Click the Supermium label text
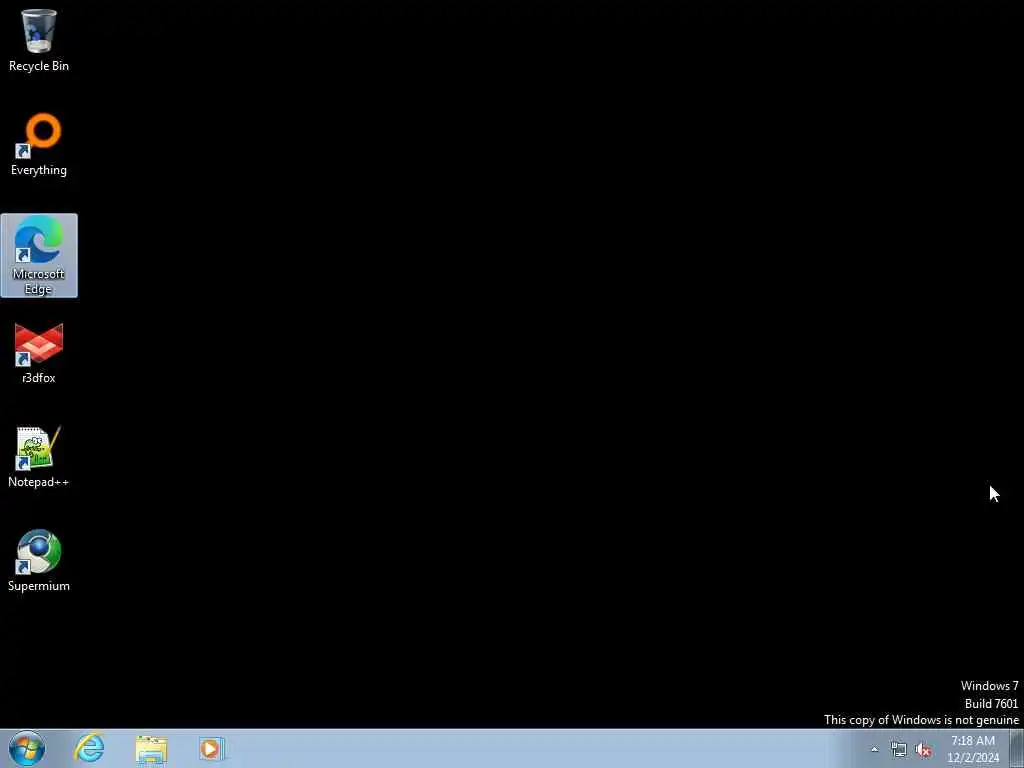This screenshot has height=768, width=1024. click(39, 586)
